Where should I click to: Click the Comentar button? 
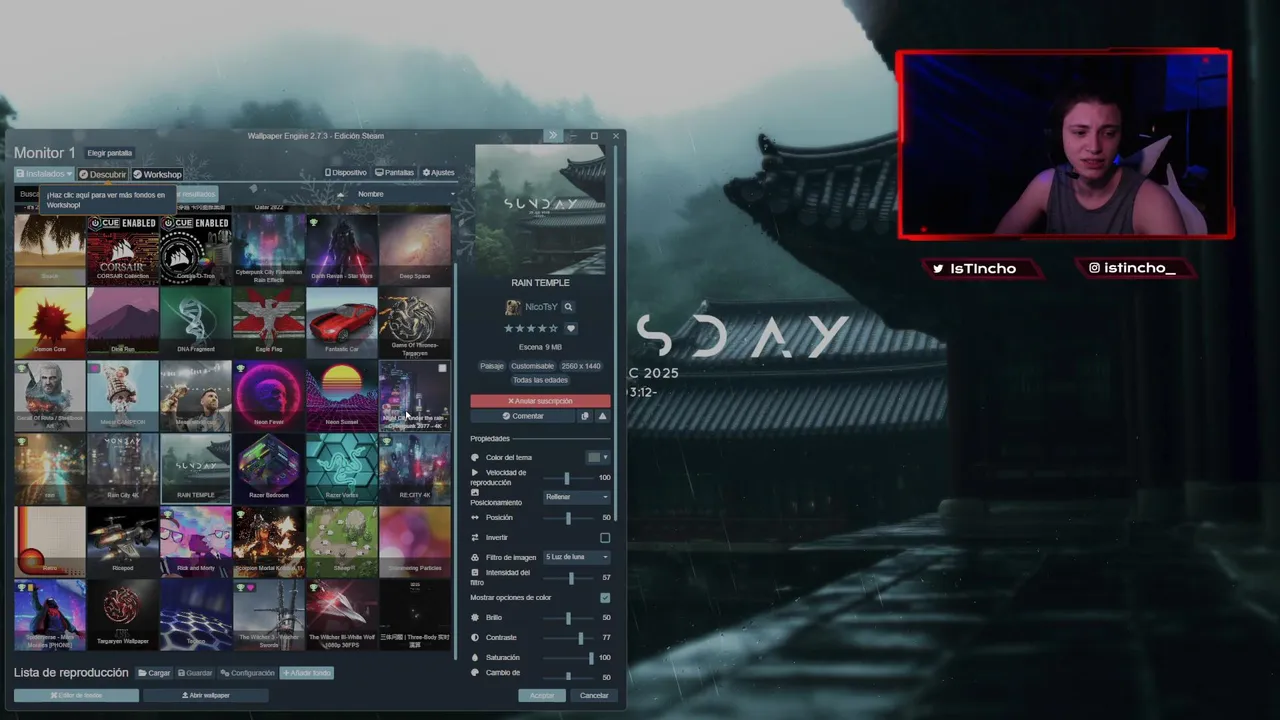coord(523,416)
